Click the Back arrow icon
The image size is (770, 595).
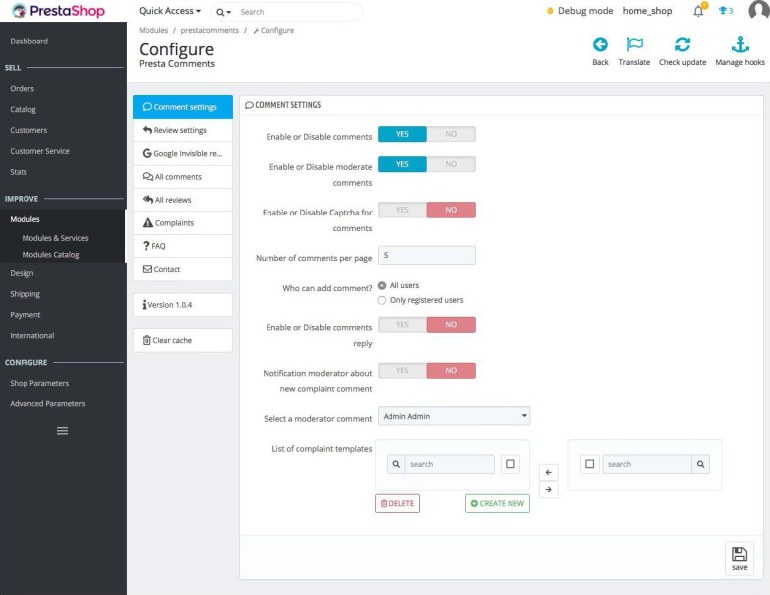click(600, 45)
